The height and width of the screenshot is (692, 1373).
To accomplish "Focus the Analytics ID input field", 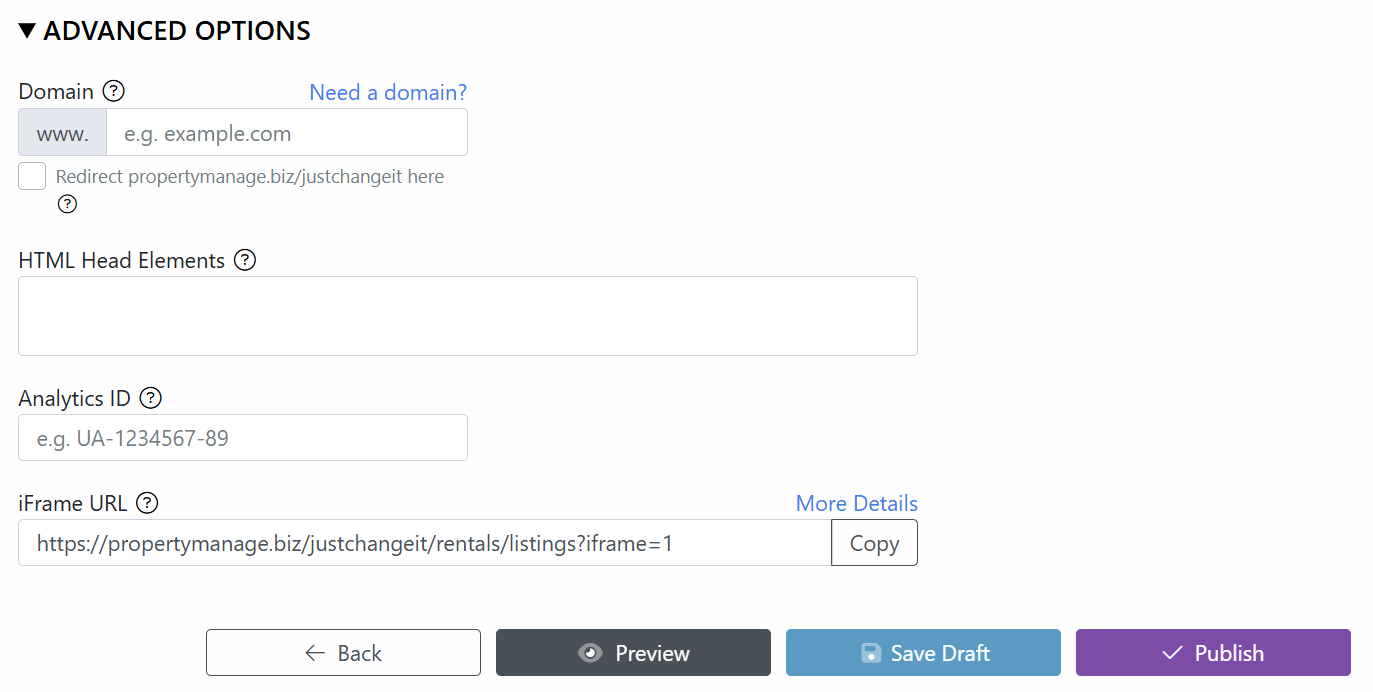I will click(243, 437).
